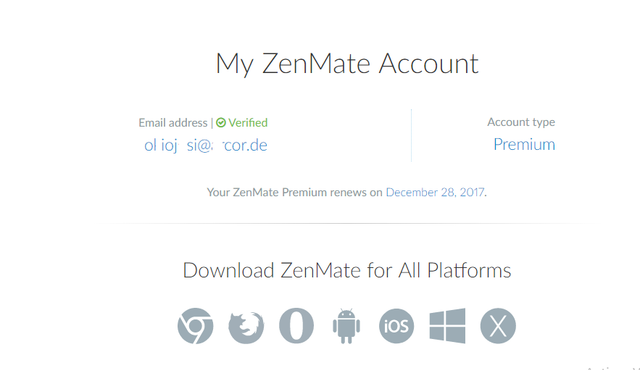Open the Android robot download icon
640x370 pixels.
coord(347,326)
